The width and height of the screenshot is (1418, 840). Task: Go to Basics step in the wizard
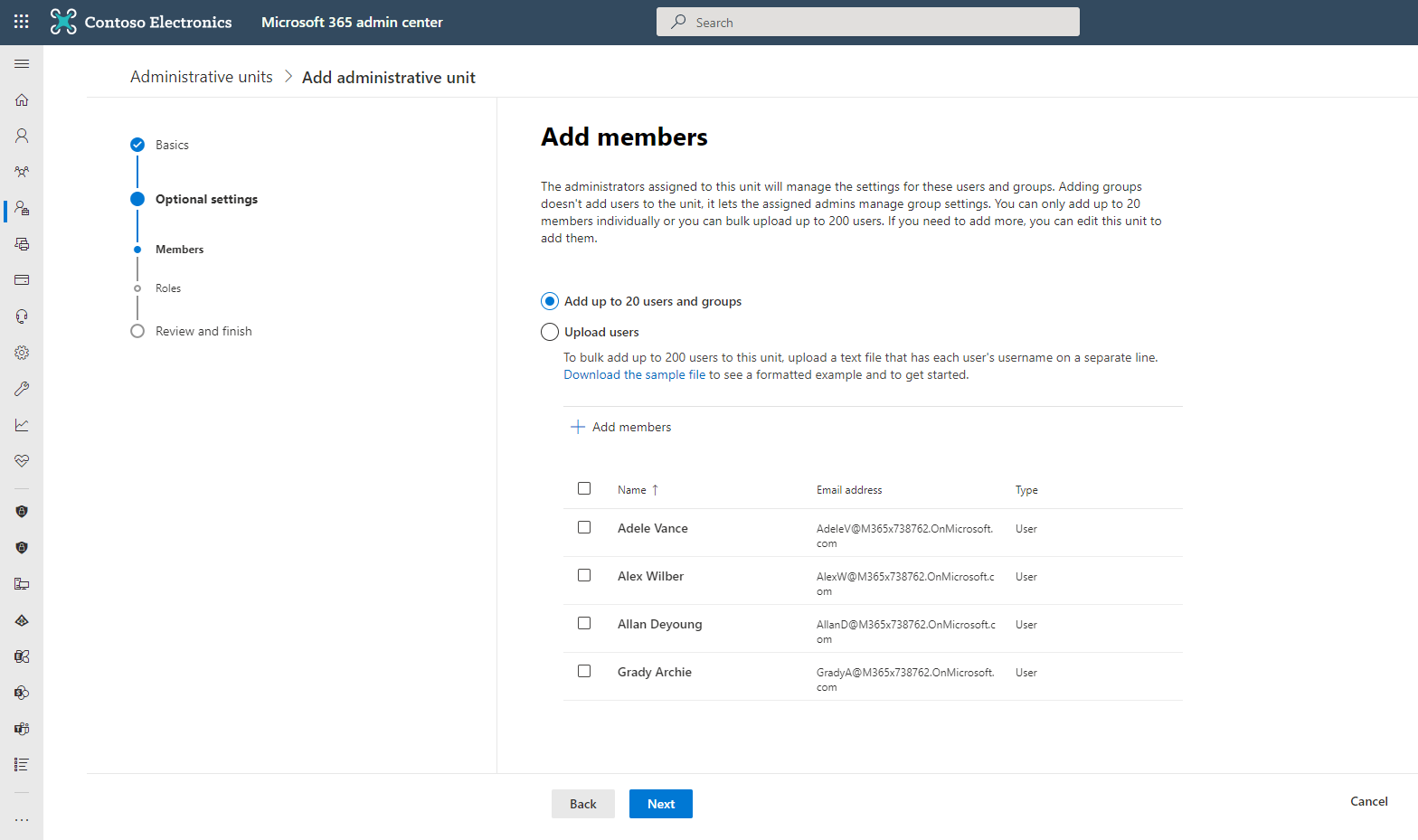(172, 145)
